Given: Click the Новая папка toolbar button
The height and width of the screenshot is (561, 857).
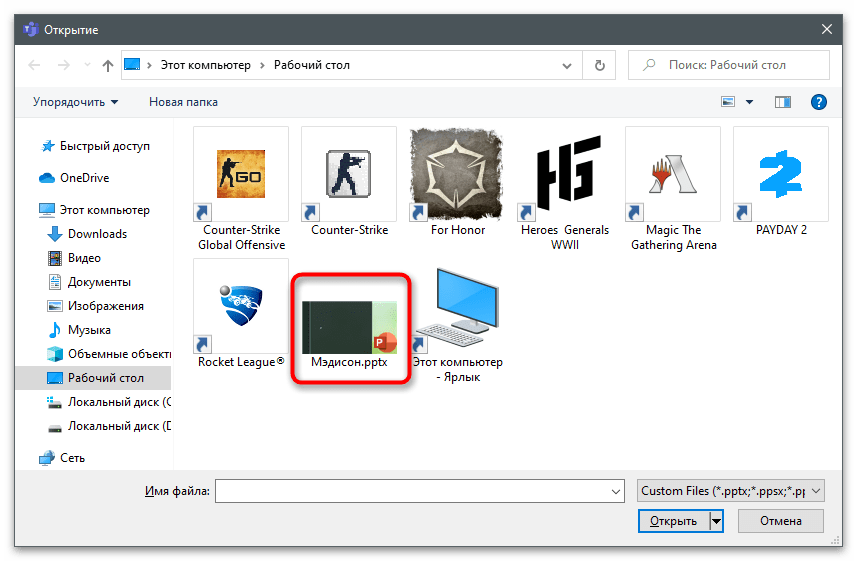Looking at the screenshot, I should pos(183,102).
